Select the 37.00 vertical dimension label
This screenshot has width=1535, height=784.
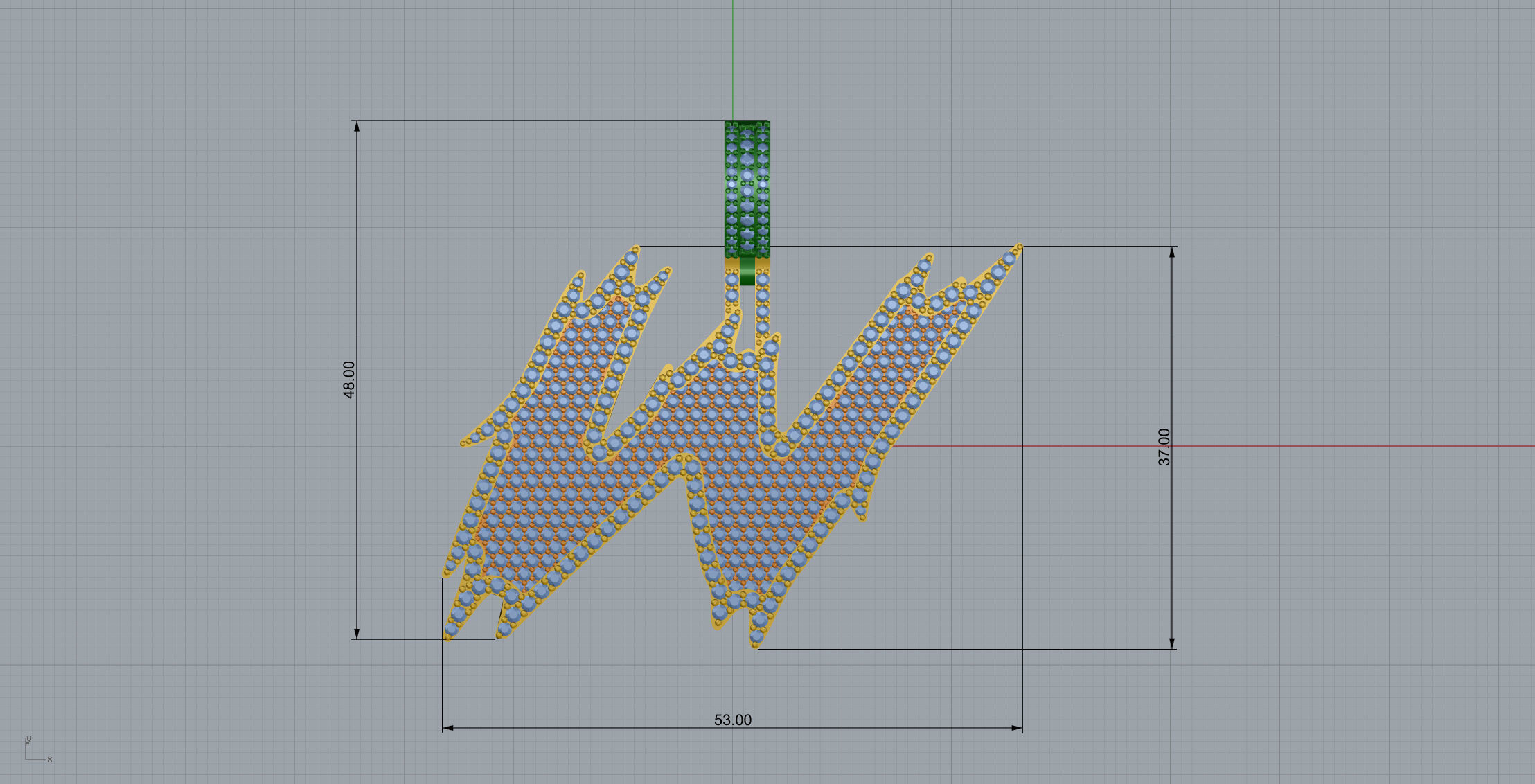[1164, 447]
